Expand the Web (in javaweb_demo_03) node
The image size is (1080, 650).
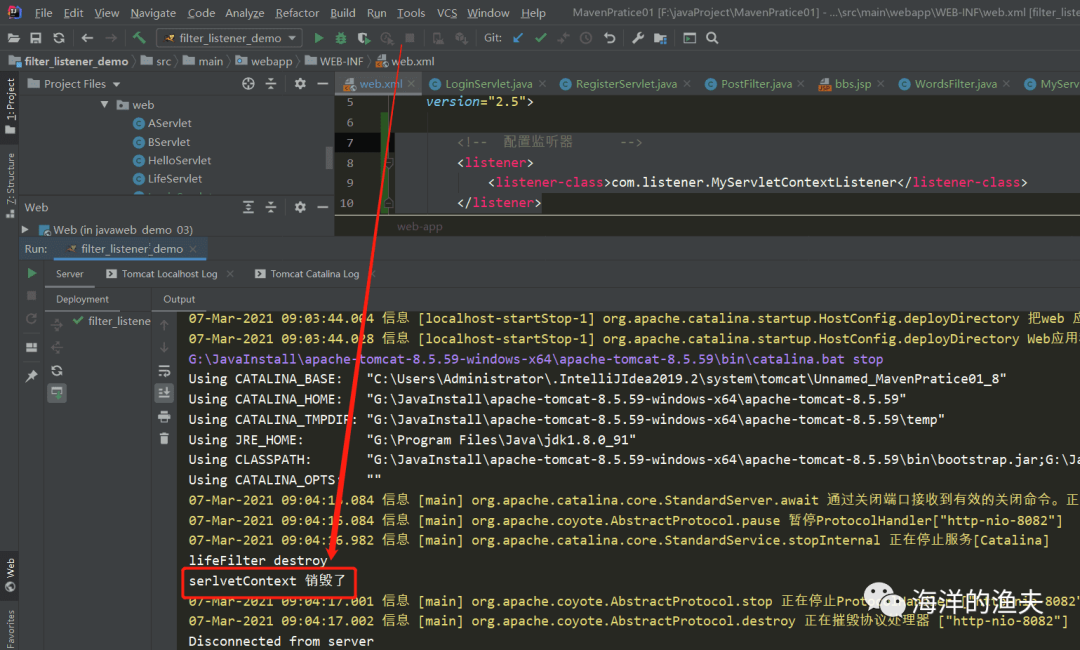tap(25, 230)
